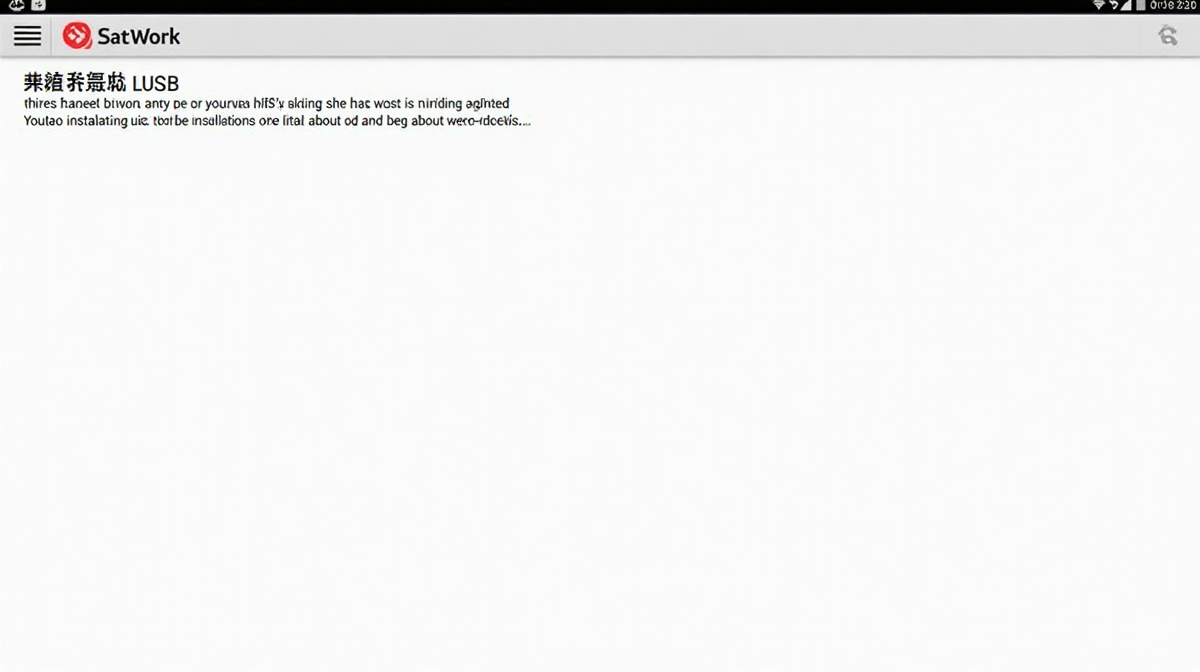
Task: Click the empty middle of the black status bar
Action: [x=600, y=6]
